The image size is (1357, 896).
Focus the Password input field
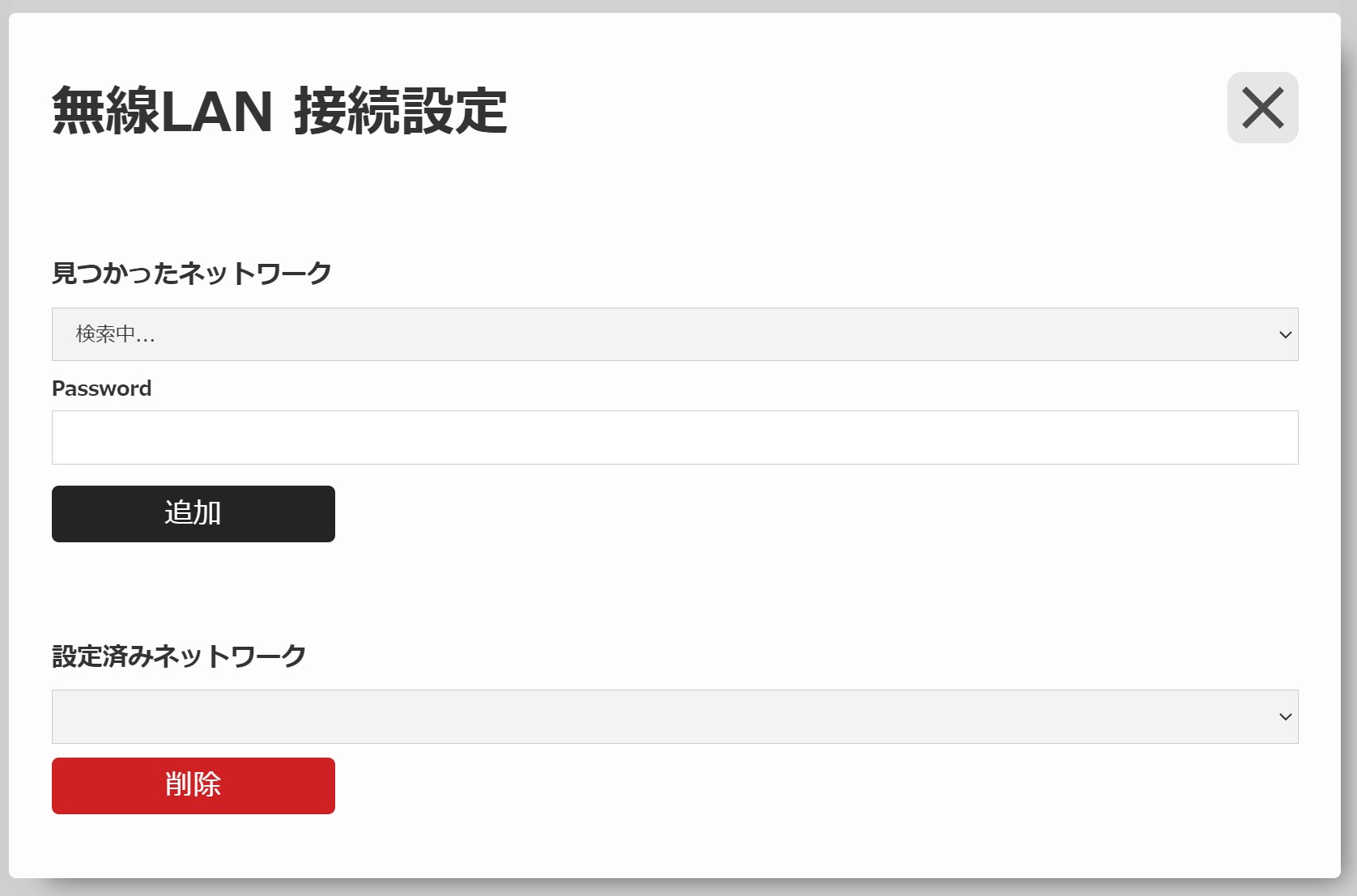[674, 438]
